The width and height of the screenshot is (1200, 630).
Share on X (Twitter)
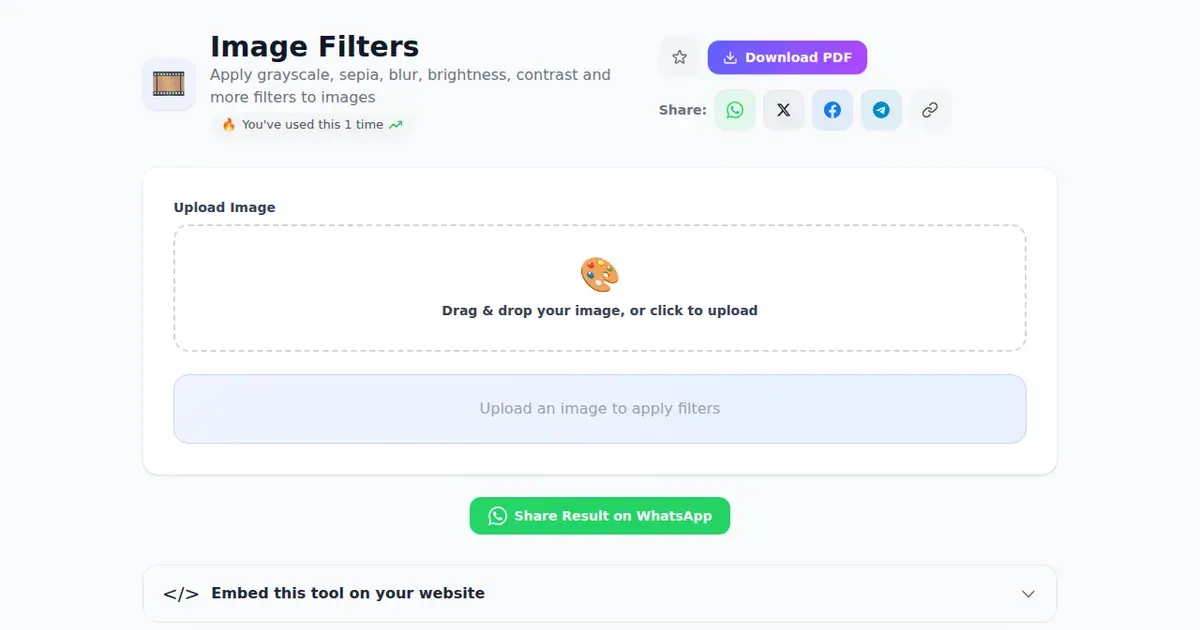pyautogui.click(x=784, y=110)
